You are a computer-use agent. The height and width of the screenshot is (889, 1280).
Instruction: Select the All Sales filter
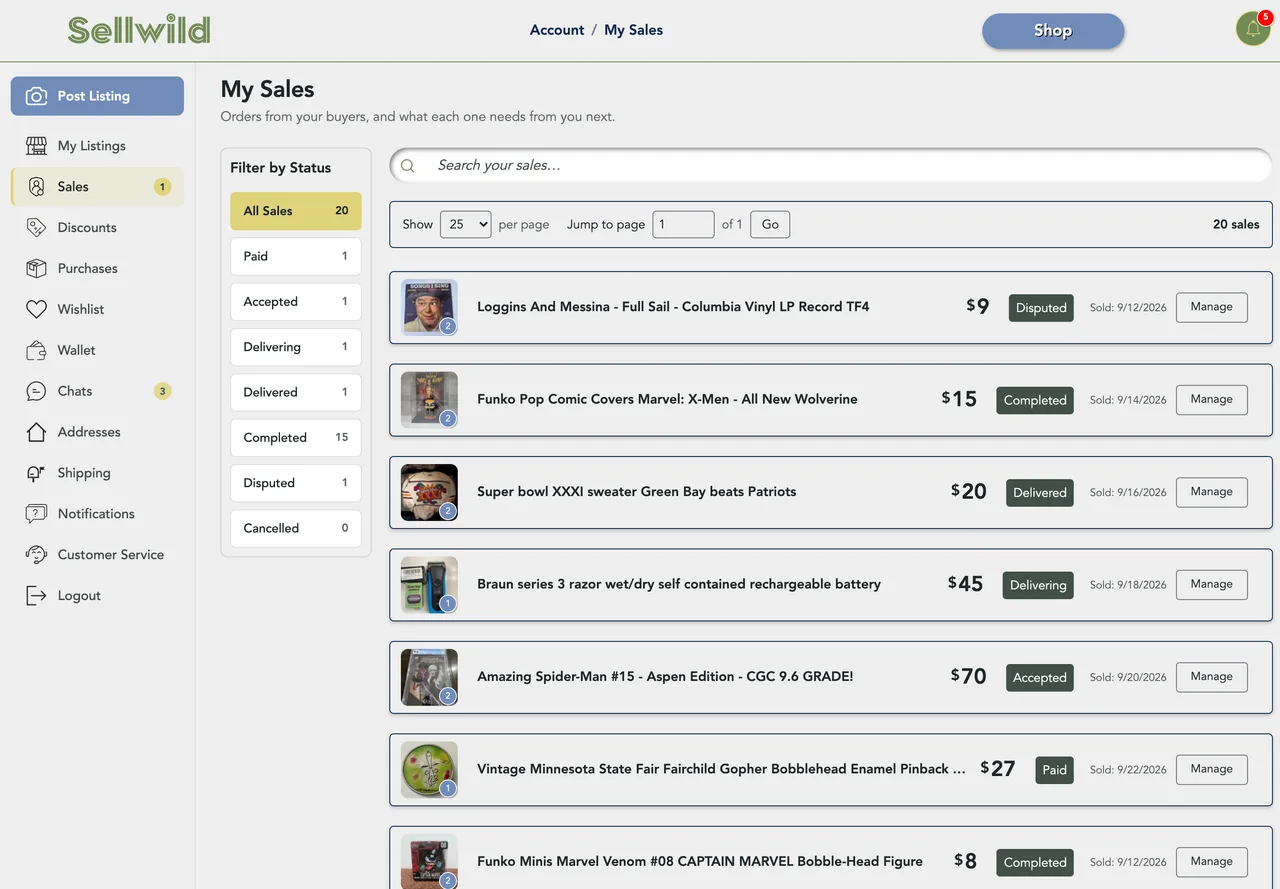[x=296, y=211]
